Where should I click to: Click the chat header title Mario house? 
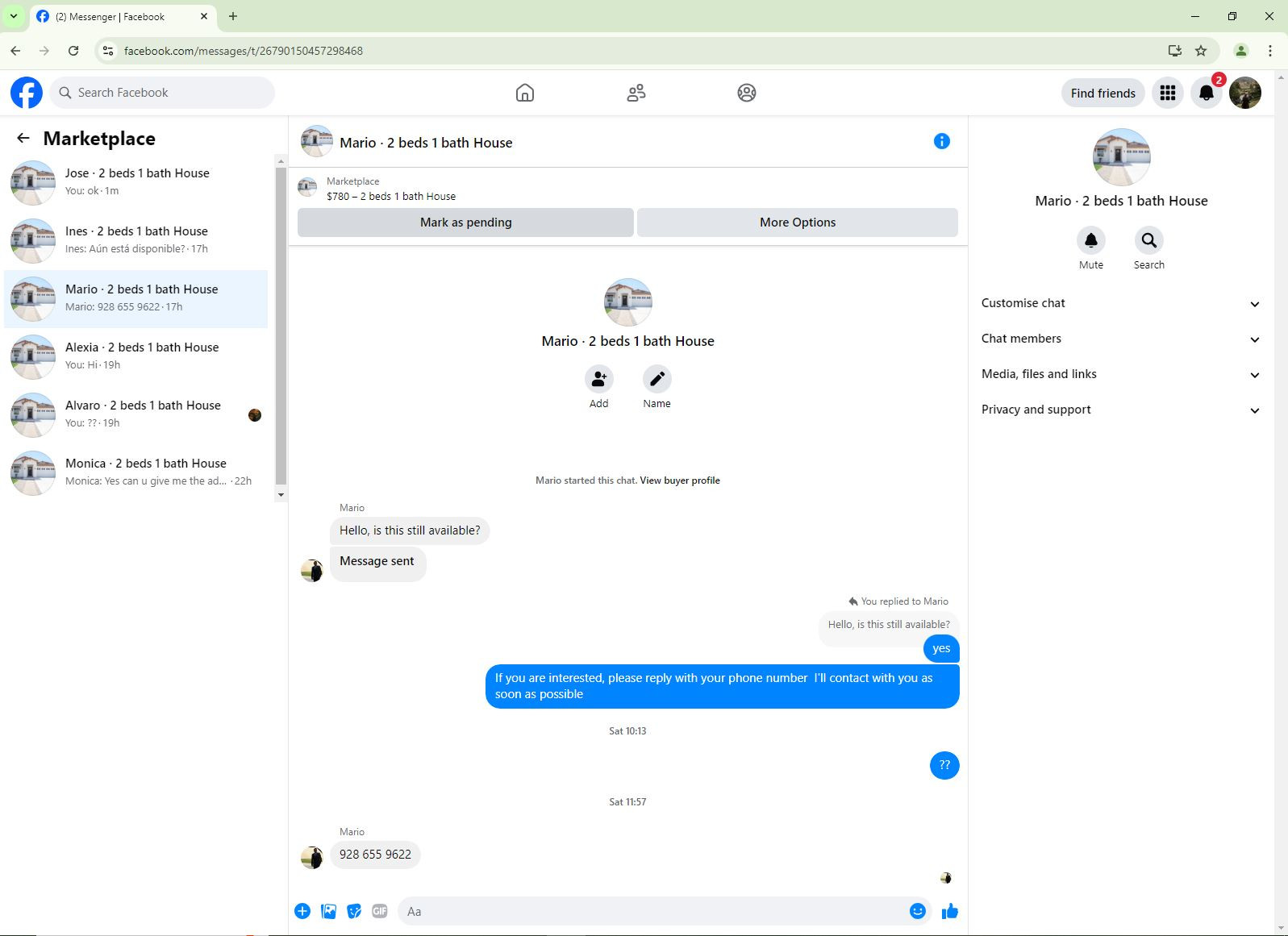point(426,143)
